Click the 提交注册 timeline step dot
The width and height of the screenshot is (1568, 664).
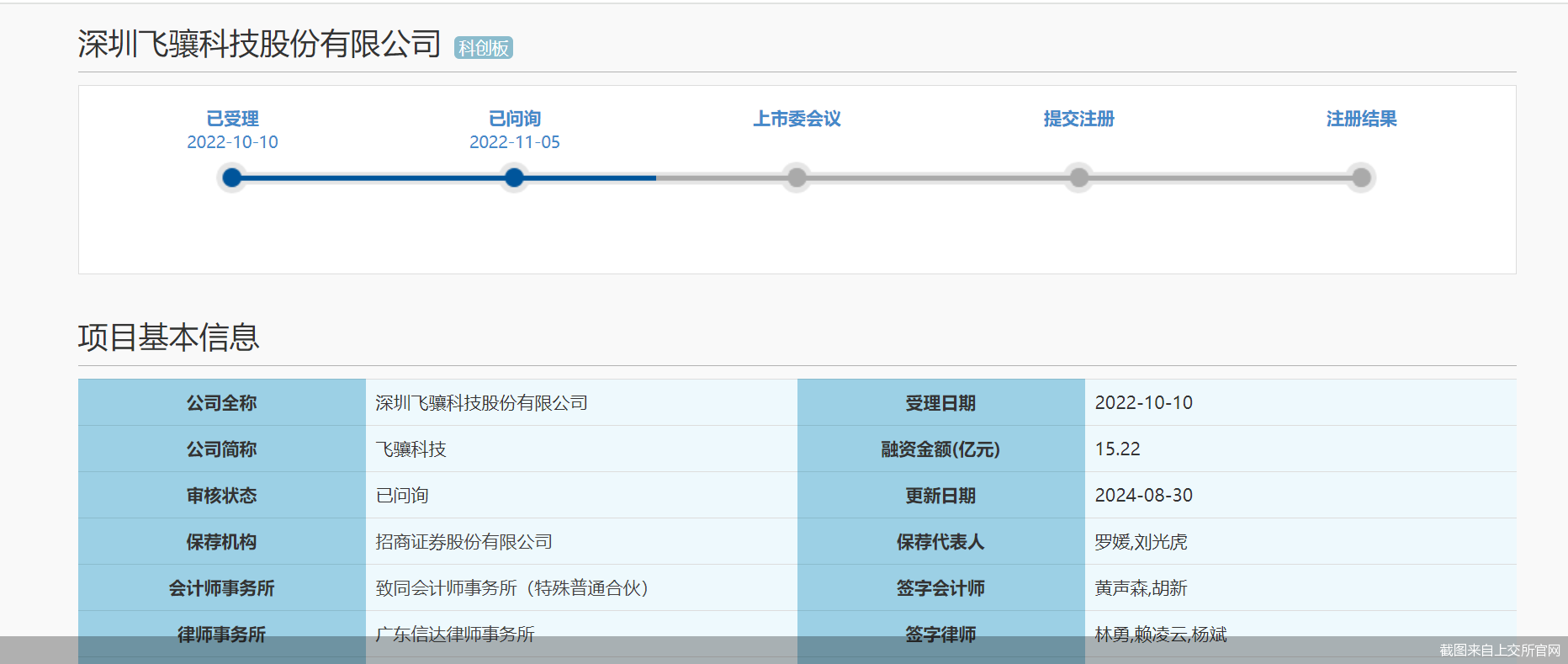click(x=1078, y=178)
